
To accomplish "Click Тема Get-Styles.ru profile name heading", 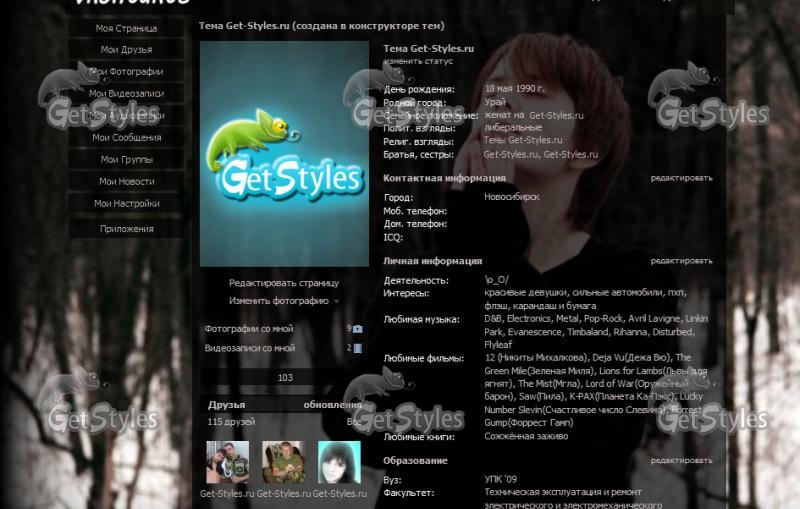I will 429,48.
